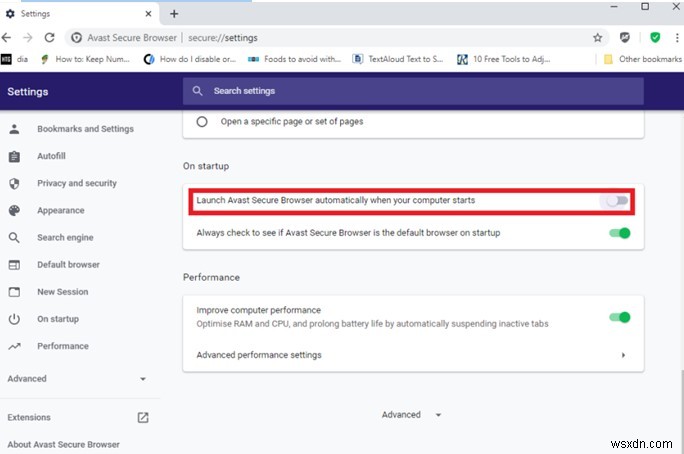Open the Avast Security & Privacy shield icon
The width and height of the screenshot is (684, 454).
pos(625,38)
